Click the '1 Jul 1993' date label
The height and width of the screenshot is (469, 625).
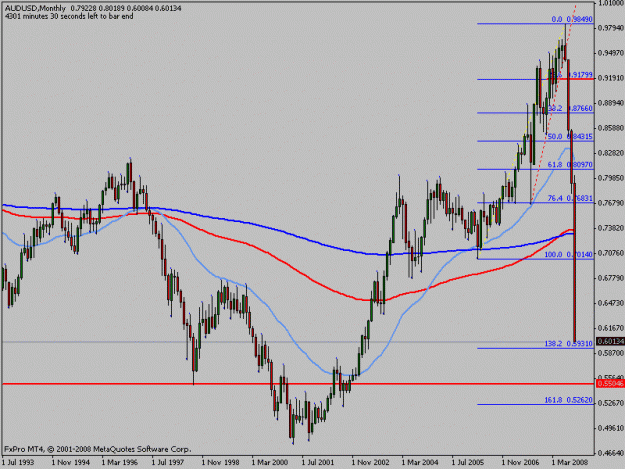(18, 463)
